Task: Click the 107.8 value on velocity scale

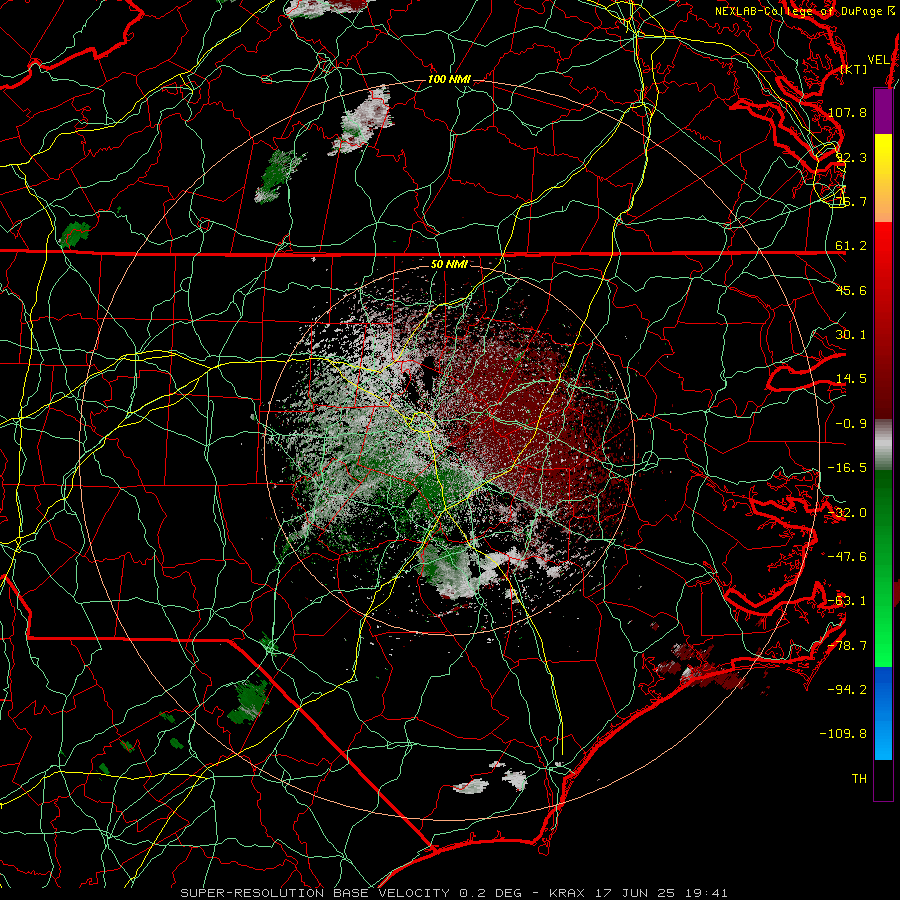Action: click(x=847, y=112)
